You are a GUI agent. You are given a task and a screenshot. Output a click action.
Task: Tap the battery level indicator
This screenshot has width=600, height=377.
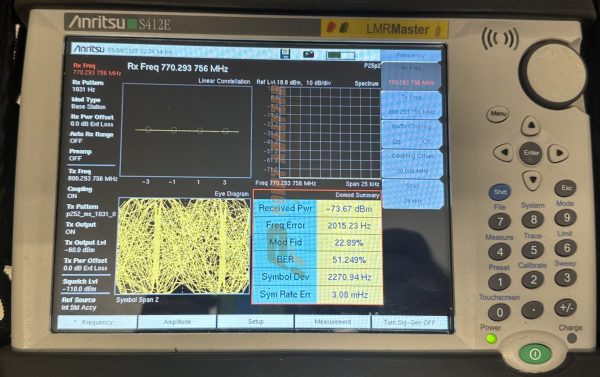point(341,55)
